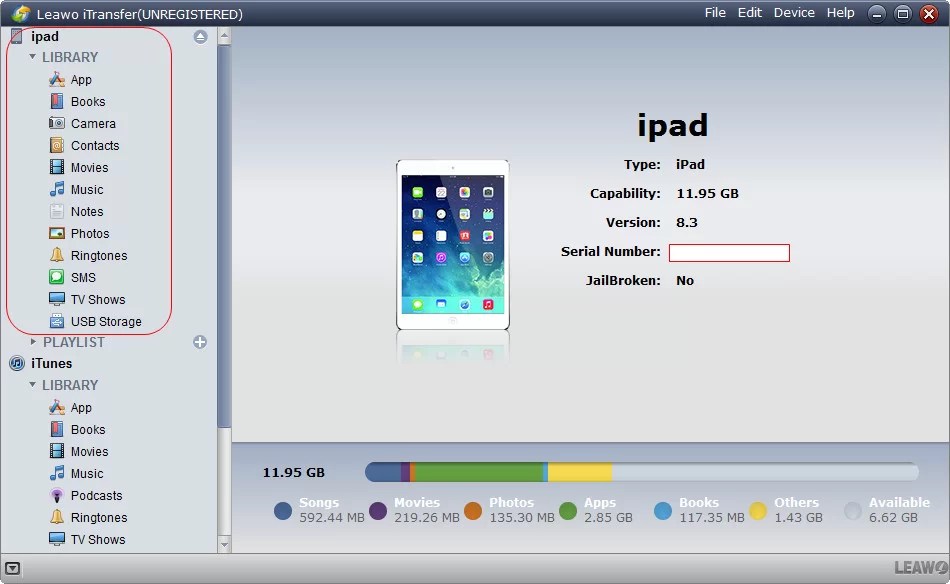Maximize the Leawo iTransfer window
This screenshot has width=950, height=584.
pyautogui.click(x=902, y=14)
